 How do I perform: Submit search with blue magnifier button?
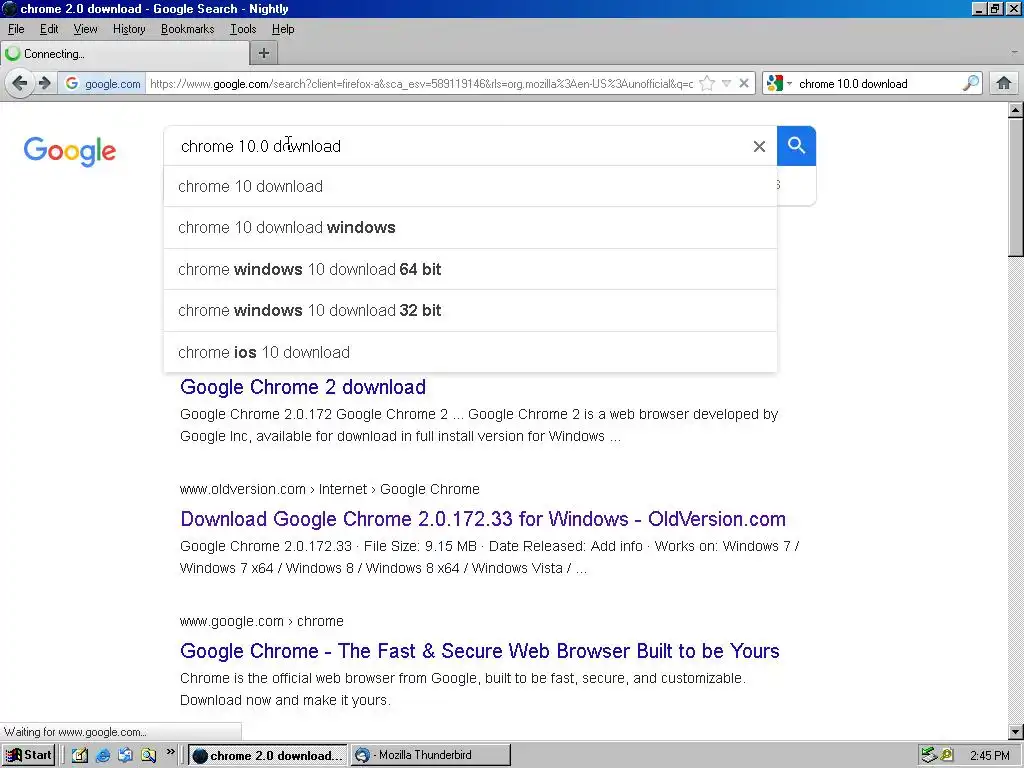pos(796,146)
